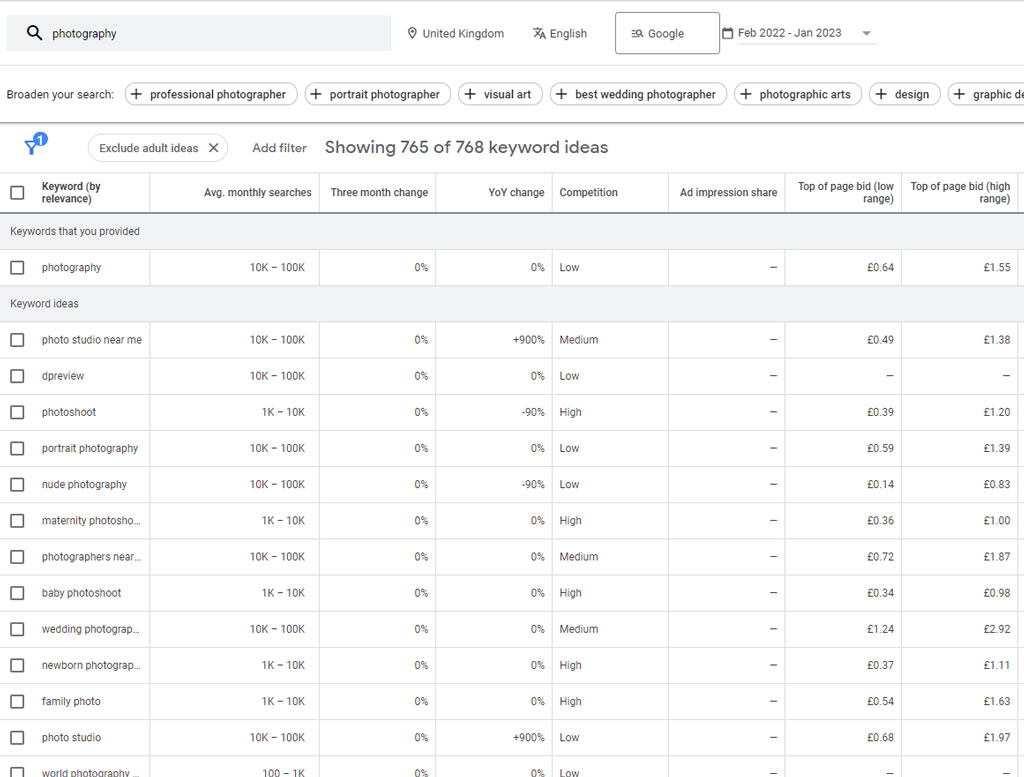
Task: Check the checkbox for "photography"
Action: pyautogui.click(x=17, y=267)
